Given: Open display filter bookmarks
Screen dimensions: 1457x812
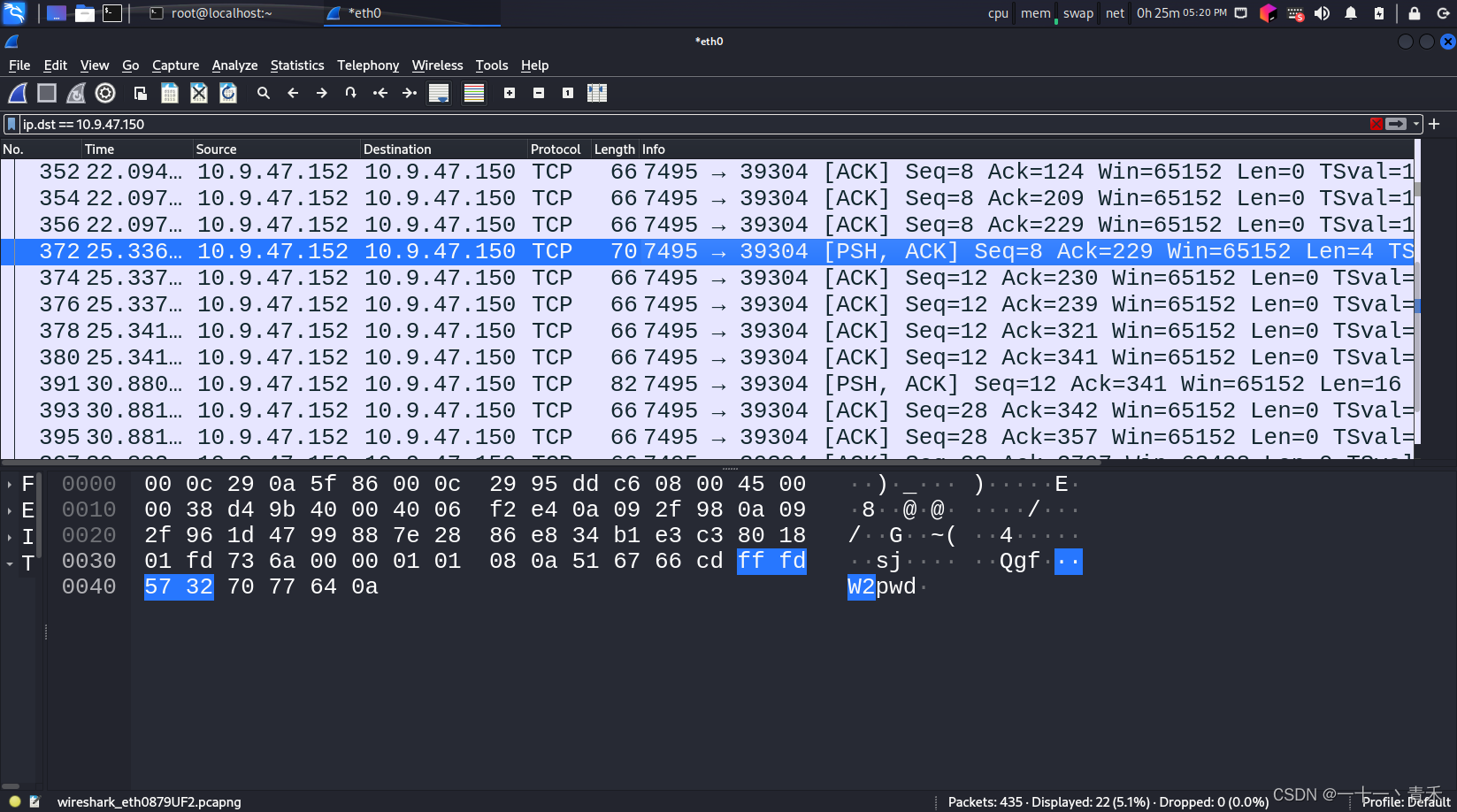Looking at the screenshot, I should coord(12,125).
